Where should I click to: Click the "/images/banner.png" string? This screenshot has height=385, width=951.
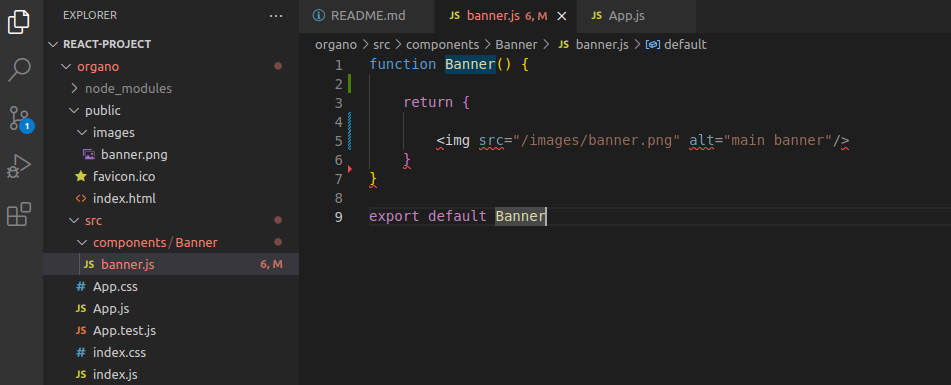[x=596, y=141]
